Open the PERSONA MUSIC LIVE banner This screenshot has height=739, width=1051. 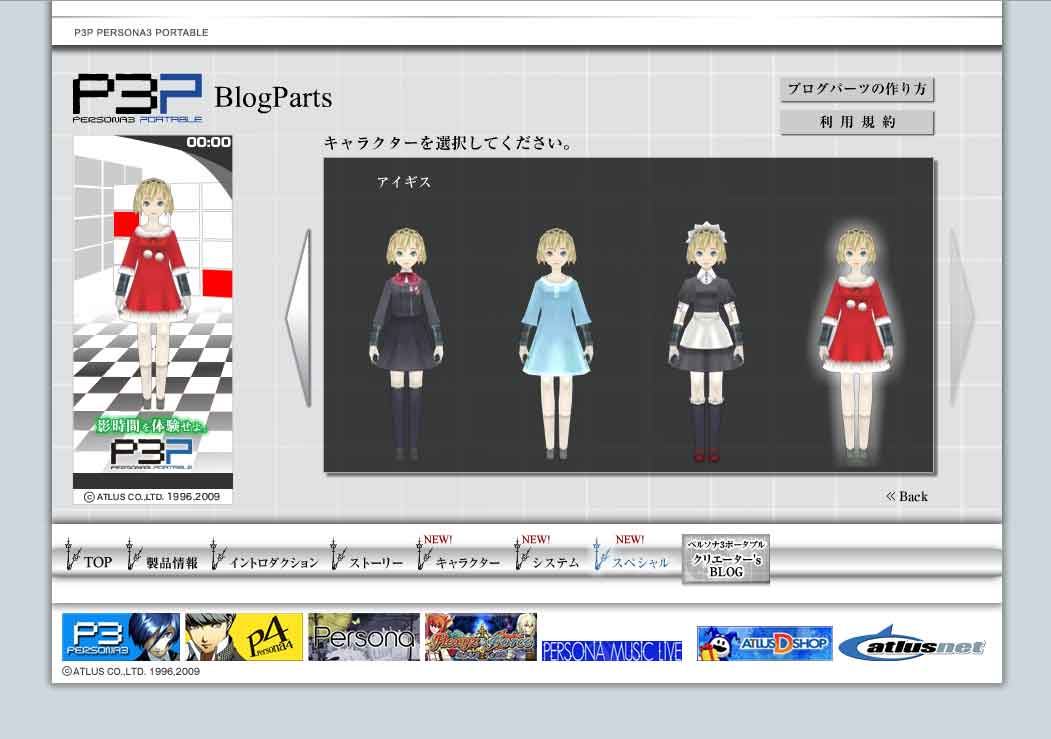coord(612,651)
